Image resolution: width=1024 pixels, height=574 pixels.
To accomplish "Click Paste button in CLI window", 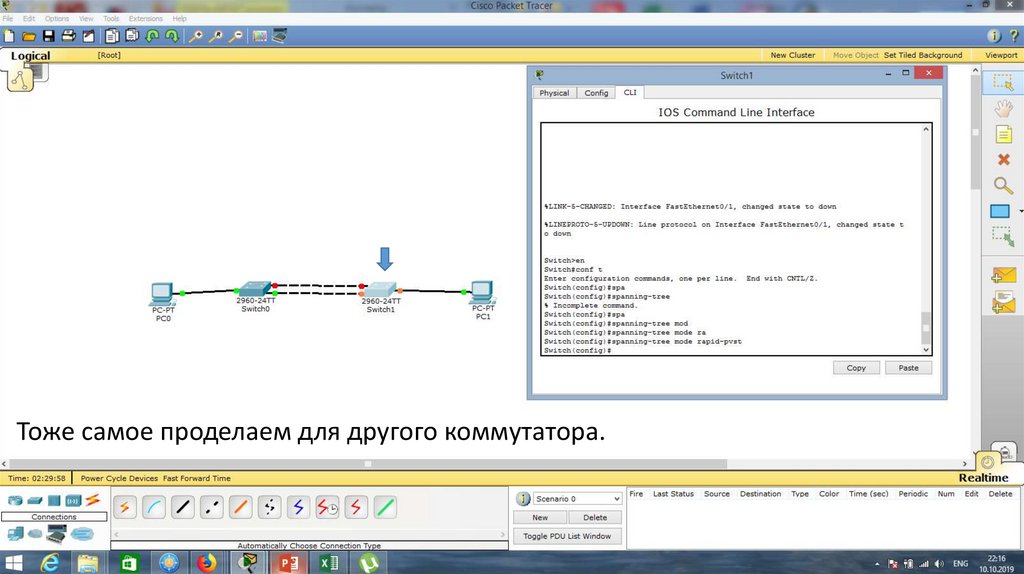I will tap(908, 368).
